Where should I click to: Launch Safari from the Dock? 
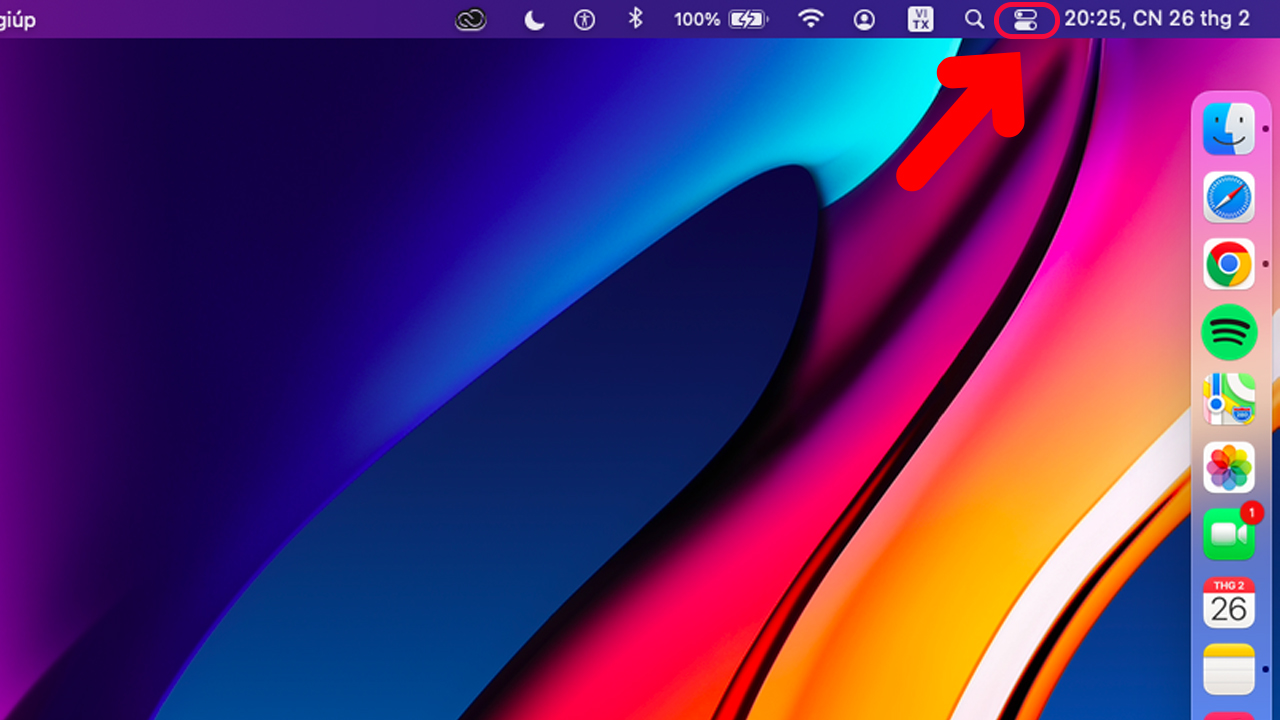point(1229,197)
